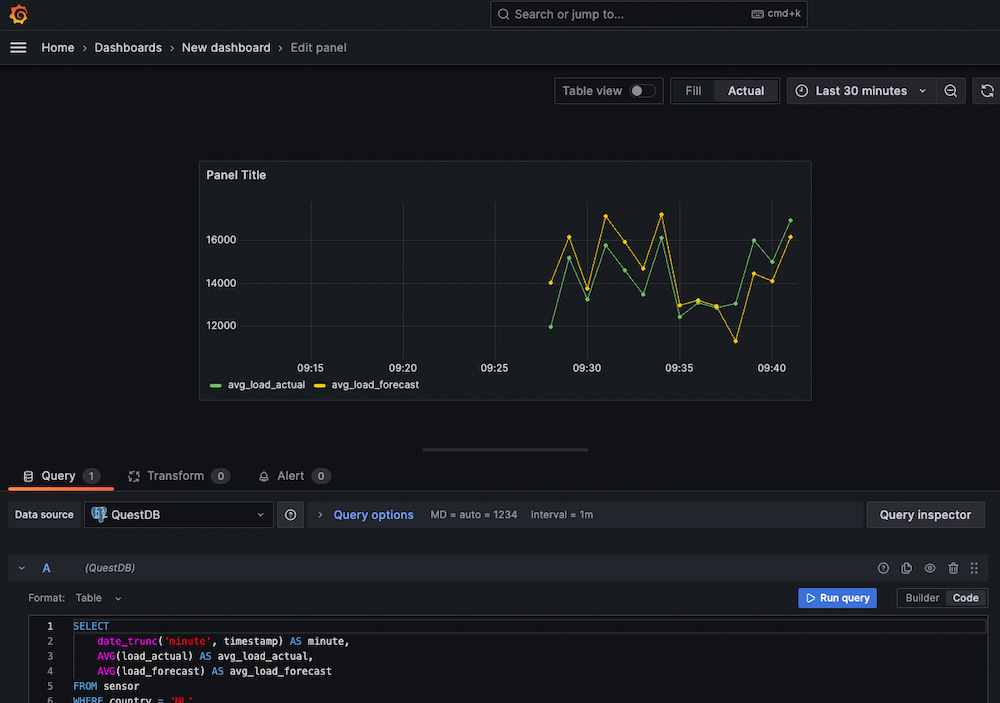
Task: Toggle the Table view switch
Action: point(642,91)
